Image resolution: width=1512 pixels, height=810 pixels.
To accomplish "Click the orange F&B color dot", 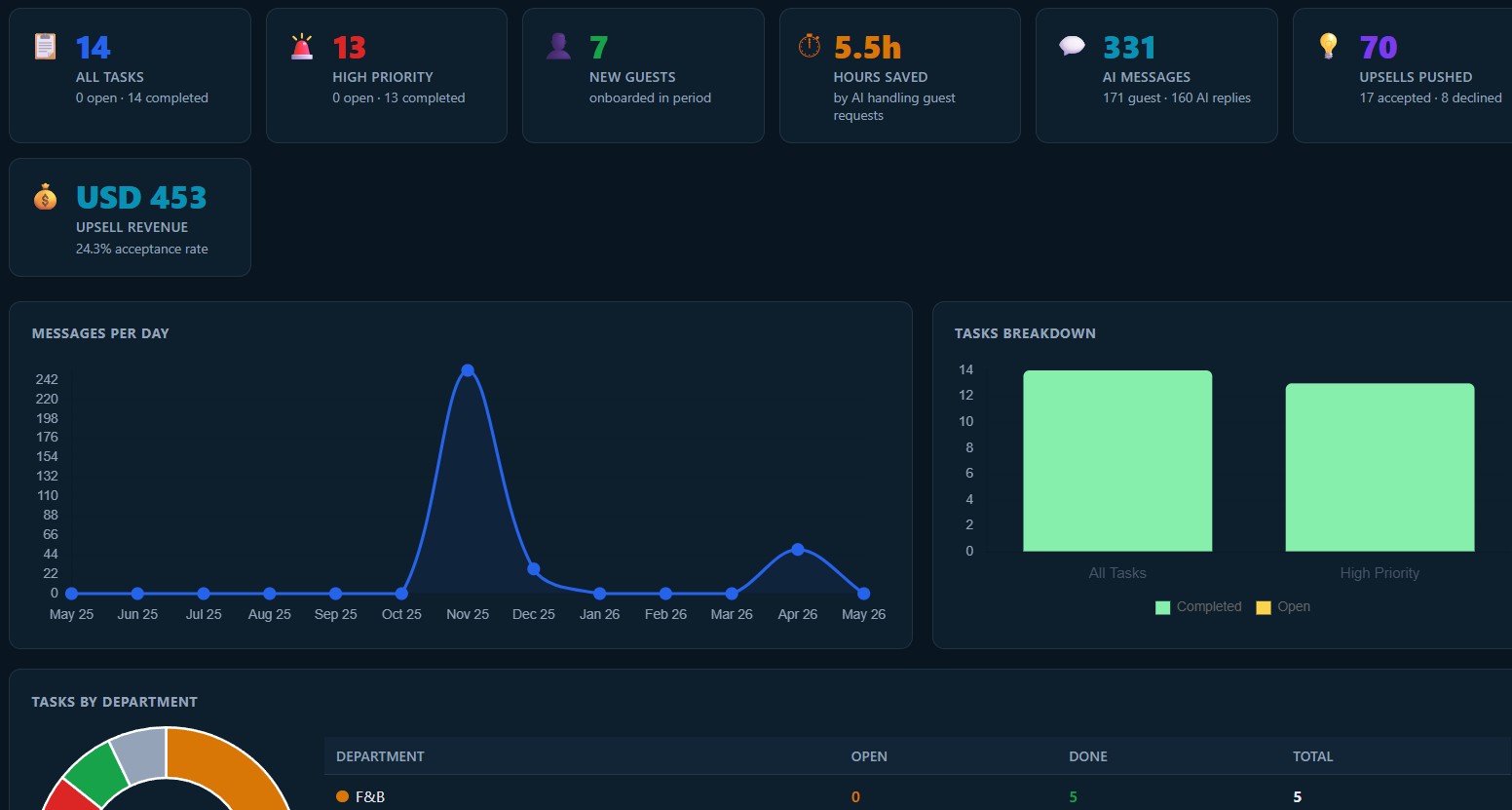I will pos(342,796).
